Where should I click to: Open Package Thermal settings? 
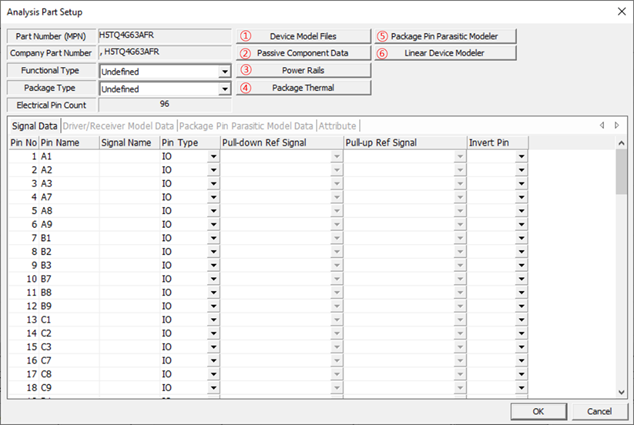pyautogui.click(x=303, y=88)
